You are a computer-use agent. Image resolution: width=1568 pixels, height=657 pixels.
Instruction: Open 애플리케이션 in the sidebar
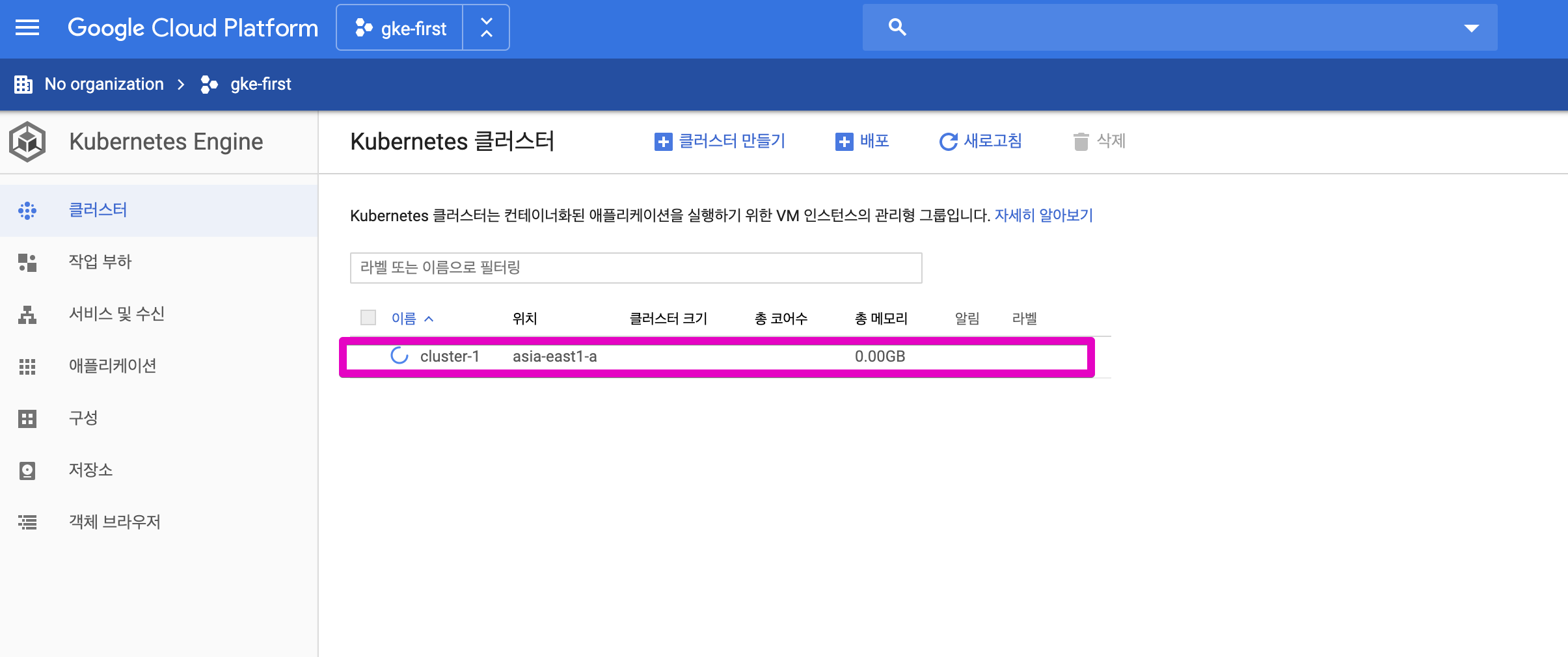[x=159, y=366]
